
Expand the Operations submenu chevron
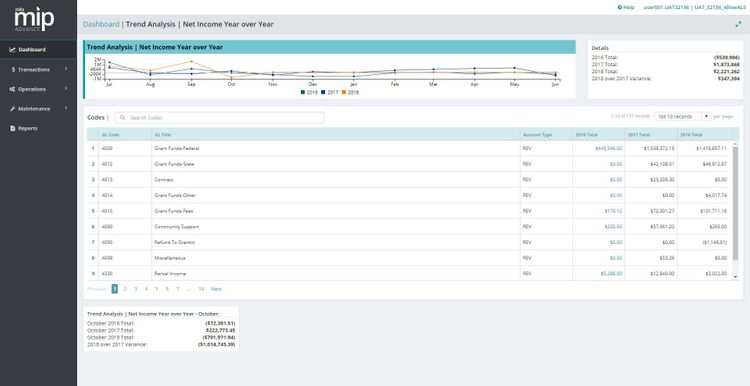coord(66,88)
